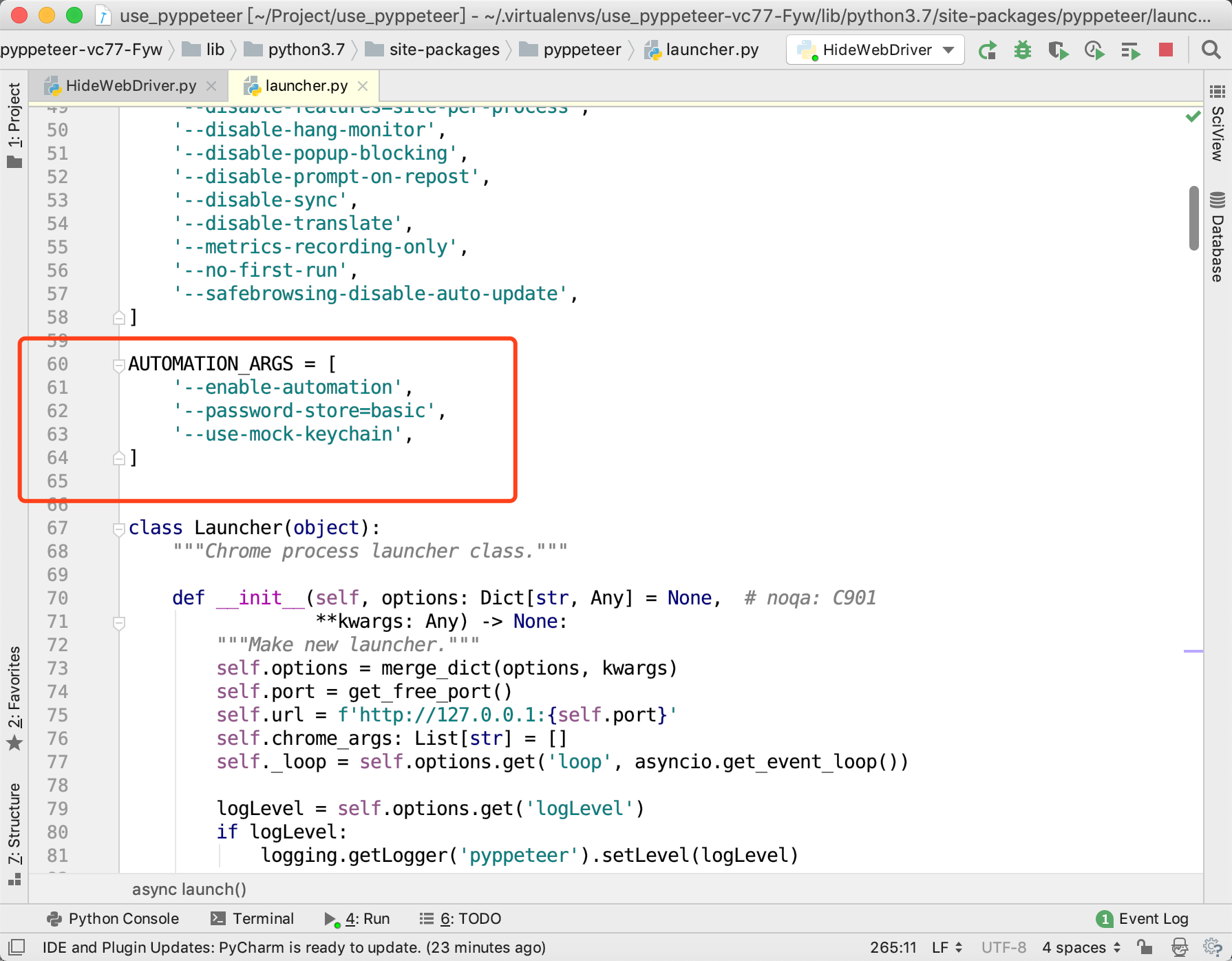Click the python3.7 breadcrumb folder
Image resolution: width=1232 pixels, height=961 pixels.
295,50
